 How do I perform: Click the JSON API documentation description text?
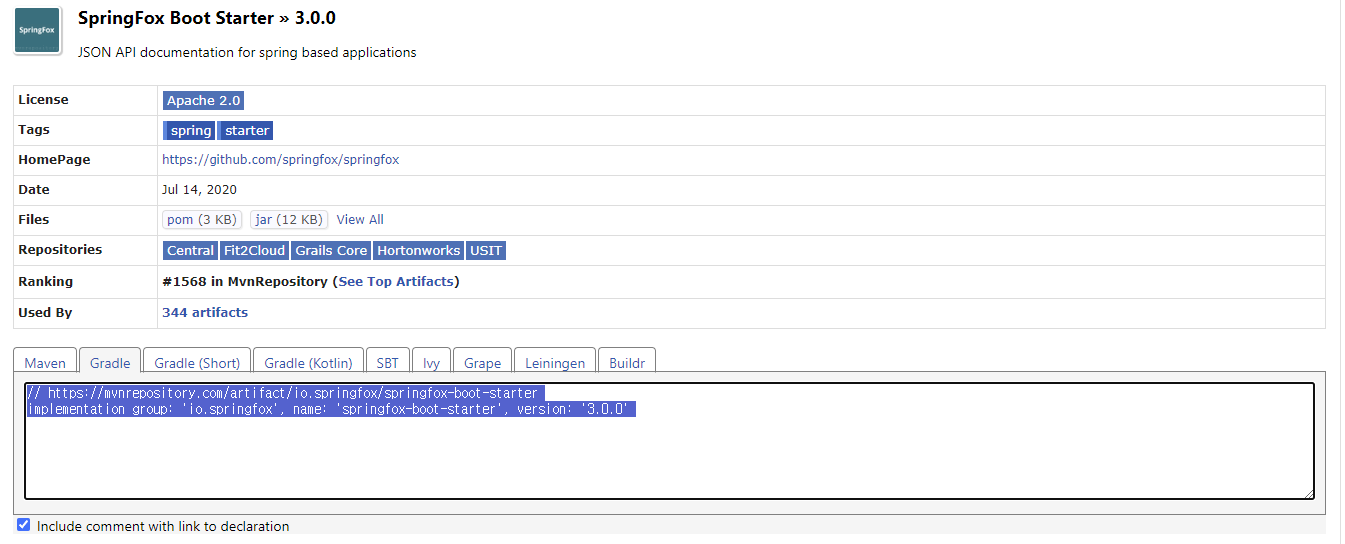(247, 52)
